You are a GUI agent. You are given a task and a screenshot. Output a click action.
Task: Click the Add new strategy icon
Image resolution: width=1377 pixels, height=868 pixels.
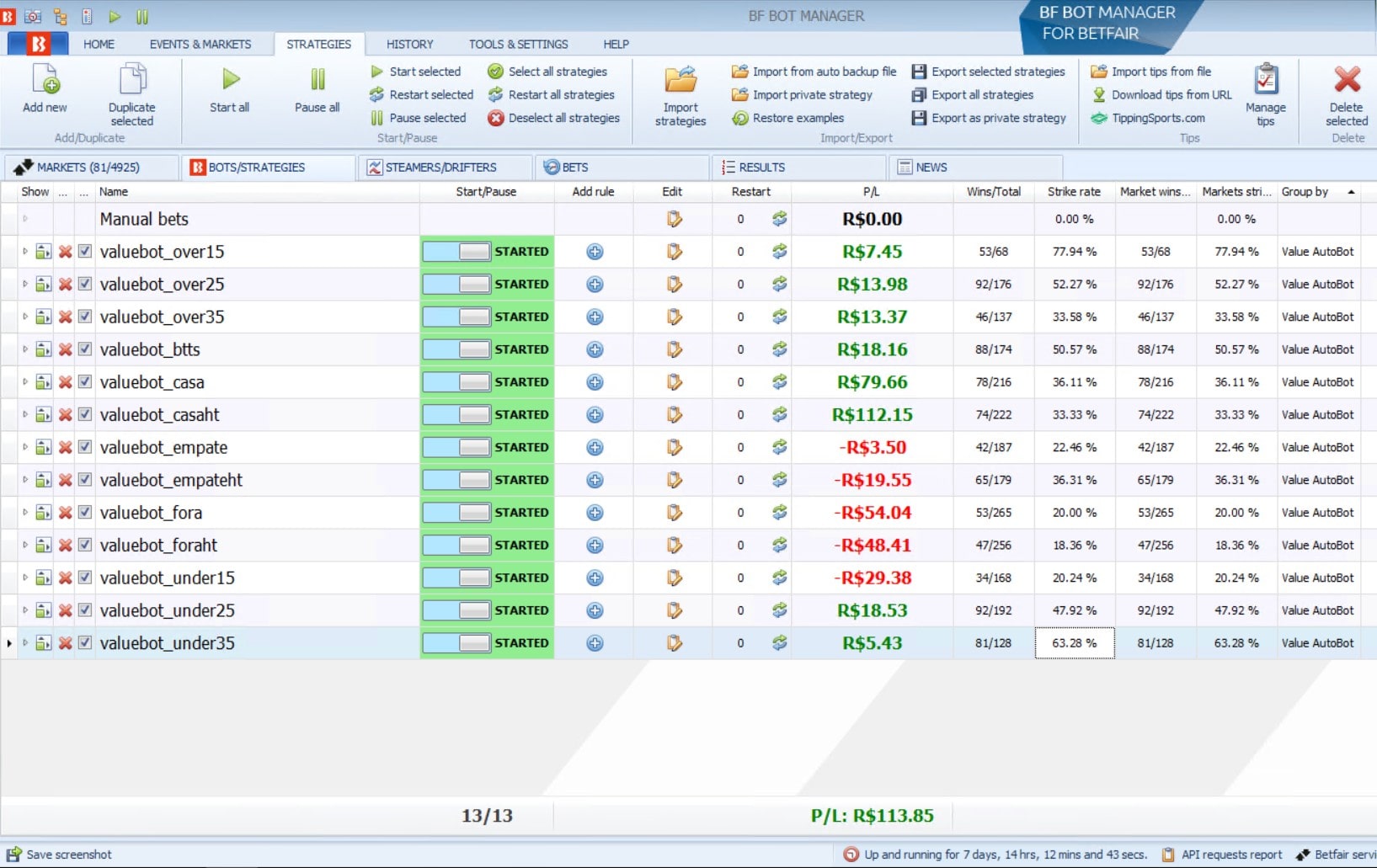[45, 79]
